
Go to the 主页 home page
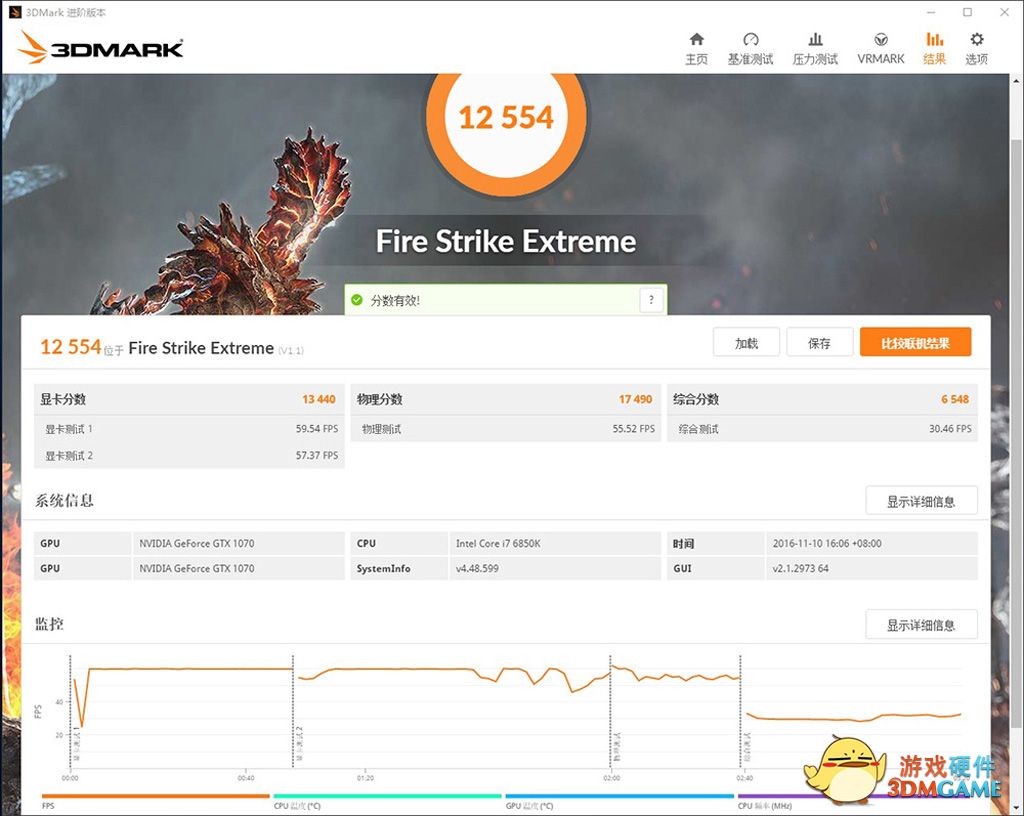696,49
